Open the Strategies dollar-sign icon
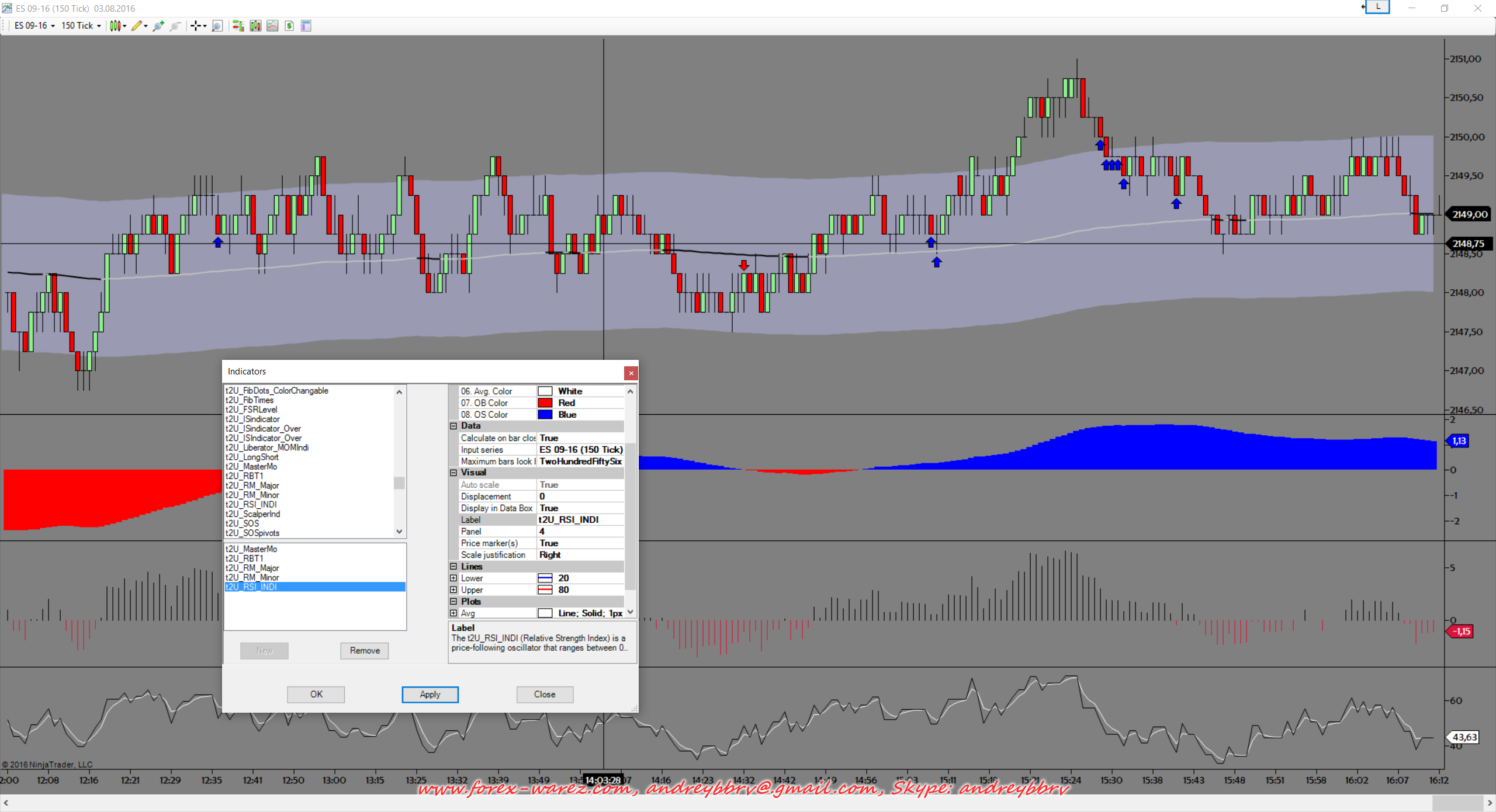Screen dimensions: 1496x812 (289, 26)
